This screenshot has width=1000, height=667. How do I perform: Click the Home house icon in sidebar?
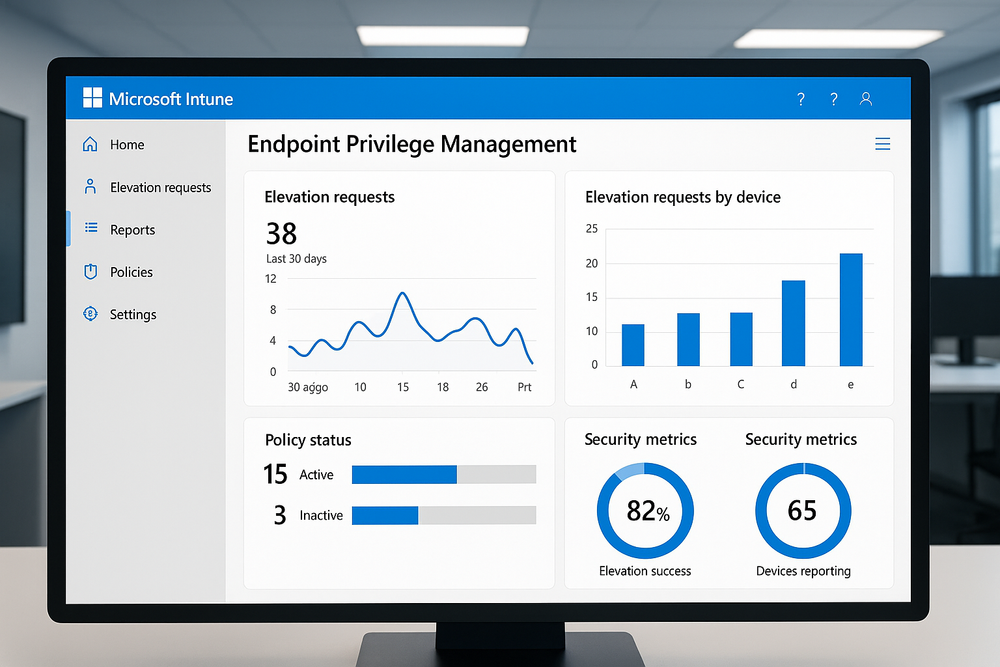click(91, 144)
